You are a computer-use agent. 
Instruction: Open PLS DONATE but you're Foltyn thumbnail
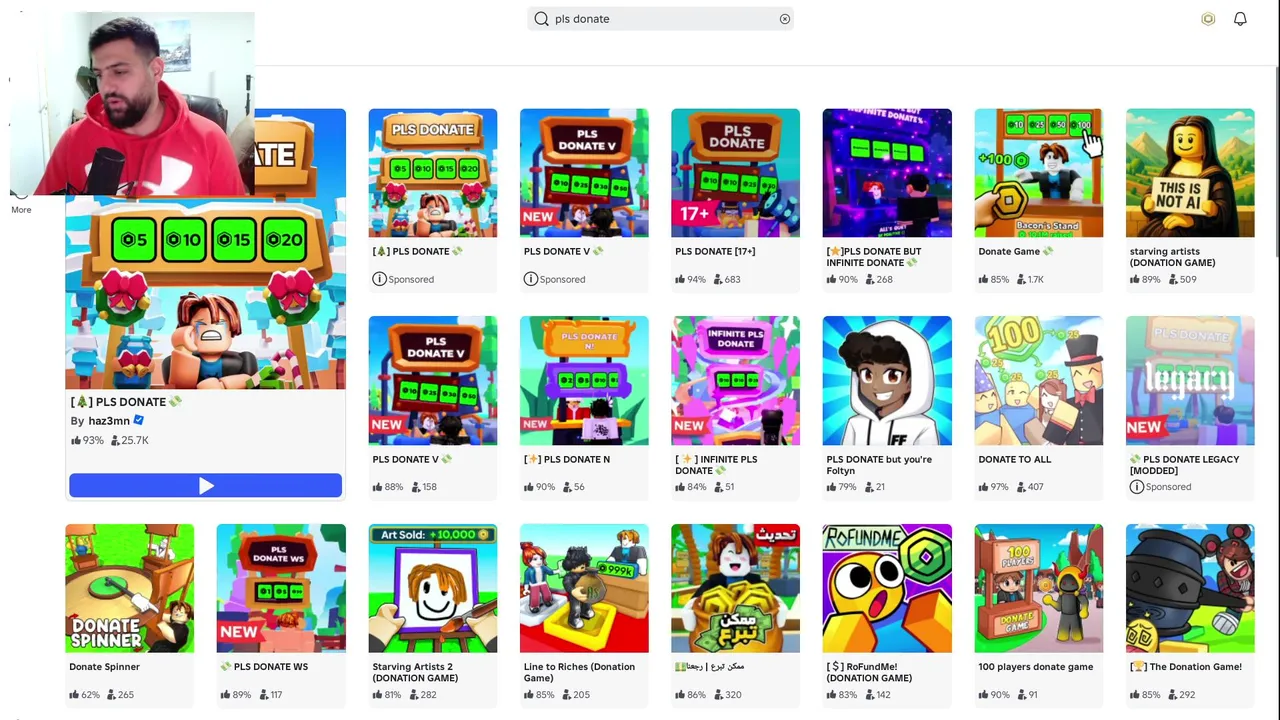(x=887, y=381)
